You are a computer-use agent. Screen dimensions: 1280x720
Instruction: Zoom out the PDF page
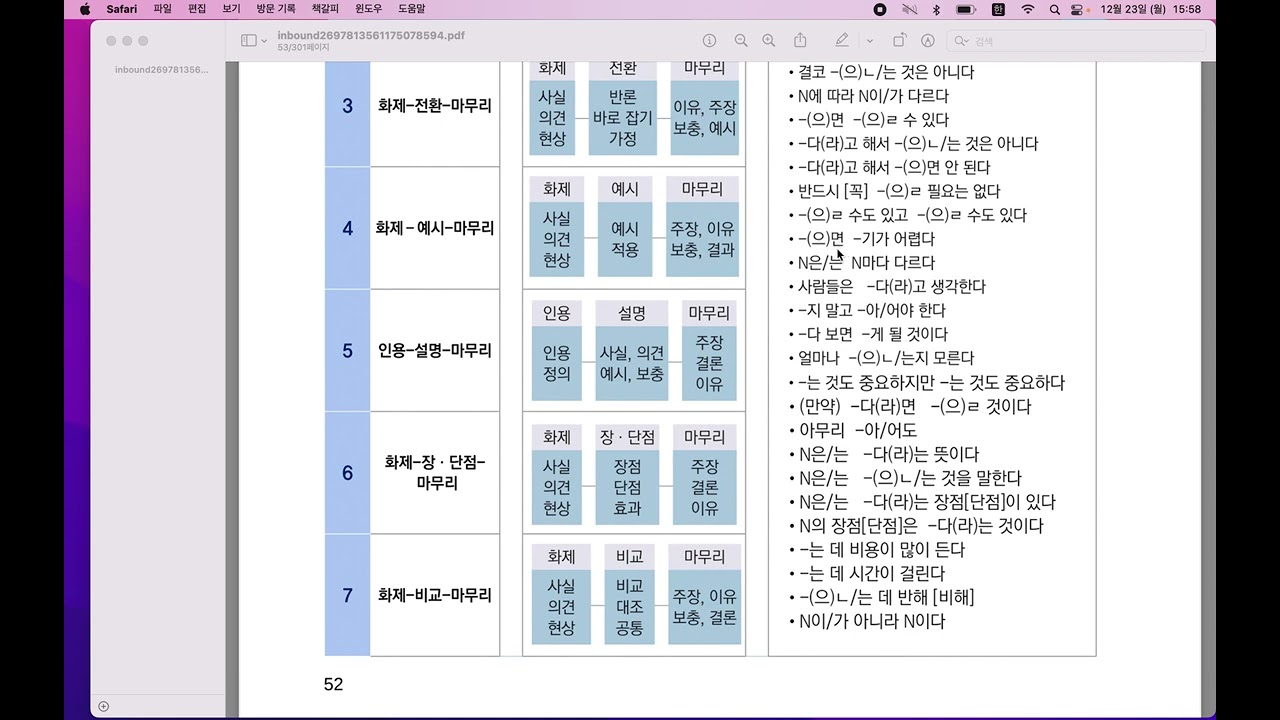[741, 40]
